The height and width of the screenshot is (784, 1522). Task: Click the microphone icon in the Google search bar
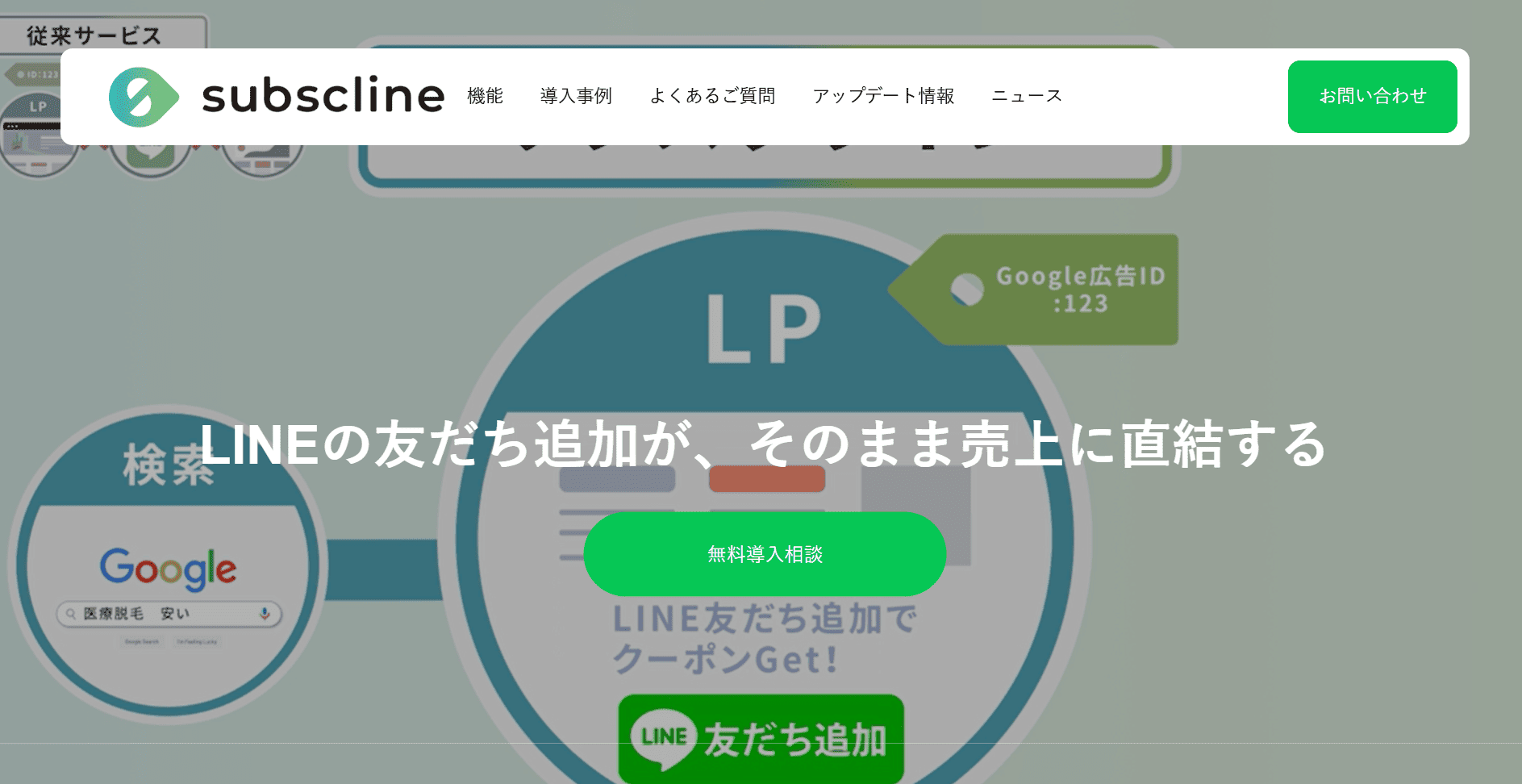(266, 614)
